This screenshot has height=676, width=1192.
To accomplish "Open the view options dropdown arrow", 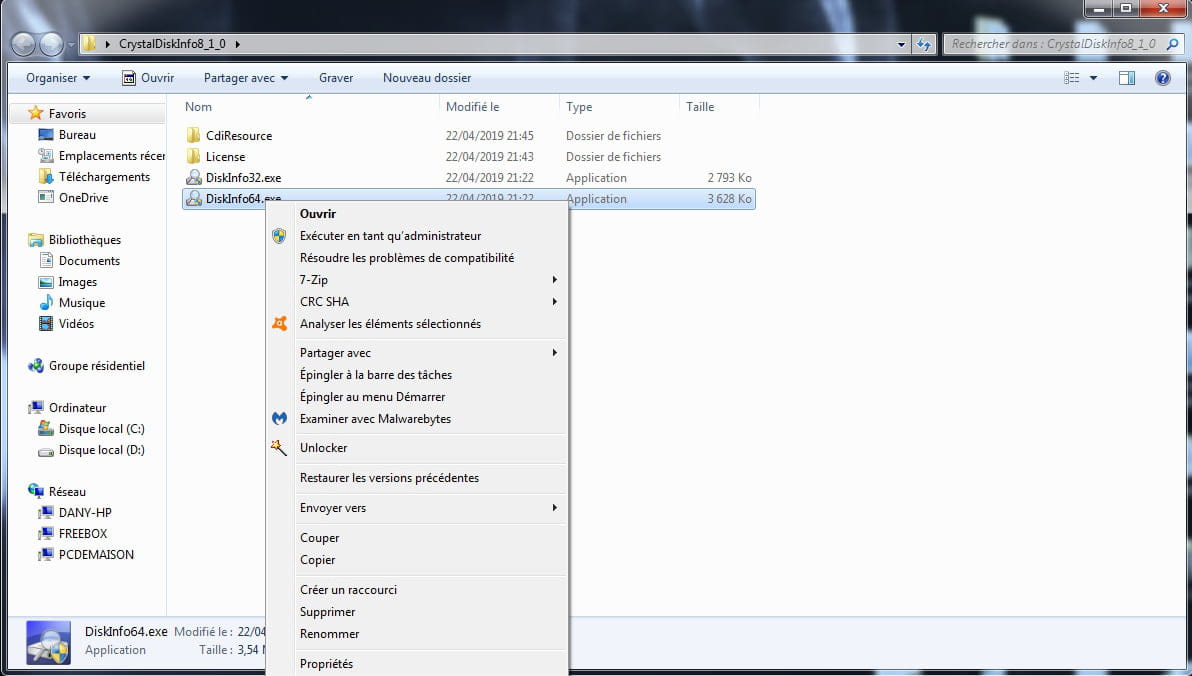I will (1093, 78).
